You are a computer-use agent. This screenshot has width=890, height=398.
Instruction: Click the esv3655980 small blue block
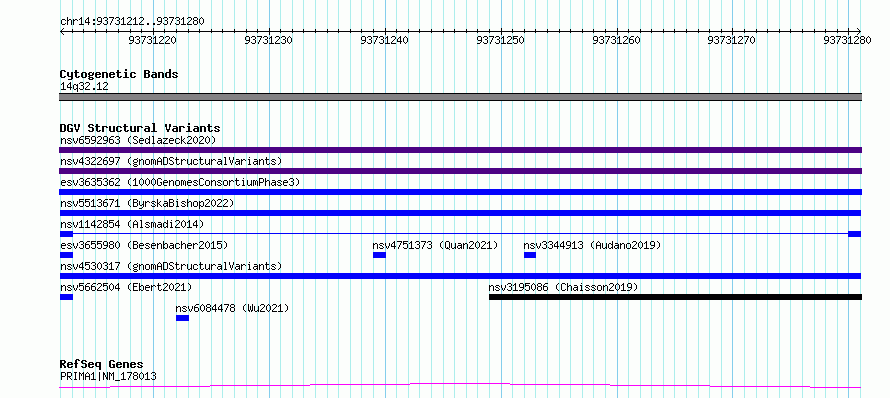tap(66, 255)
